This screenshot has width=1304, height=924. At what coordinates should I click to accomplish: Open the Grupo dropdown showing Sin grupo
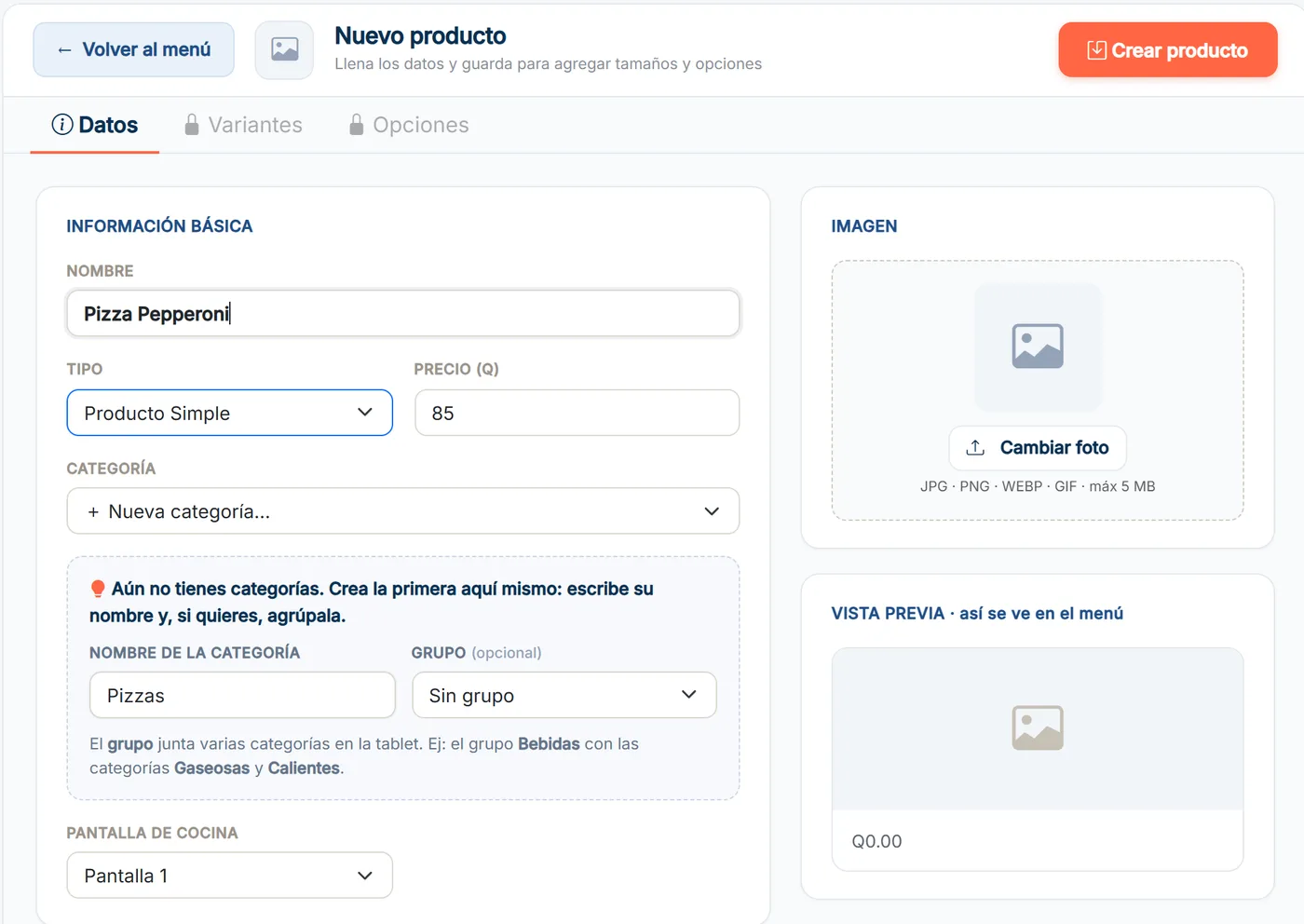click(x=564, y=695)
